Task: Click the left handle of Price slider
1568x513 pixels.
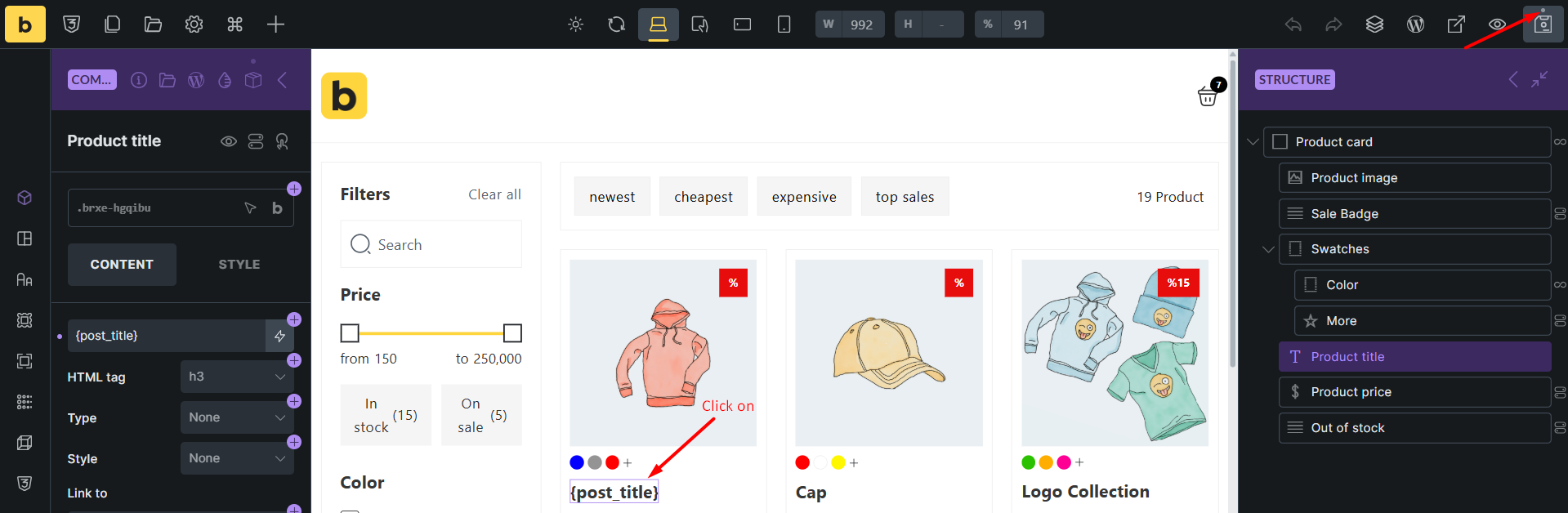Action: click(x=350, y=333)
